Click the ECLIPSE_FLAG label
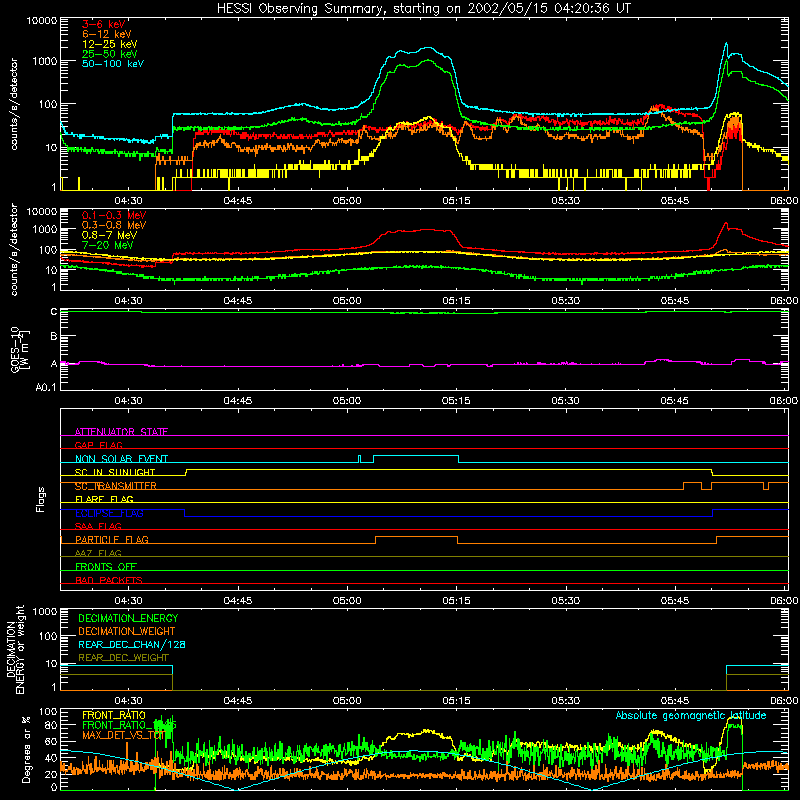This screenshot has height=800, width=800. click(x=109, y=513)
